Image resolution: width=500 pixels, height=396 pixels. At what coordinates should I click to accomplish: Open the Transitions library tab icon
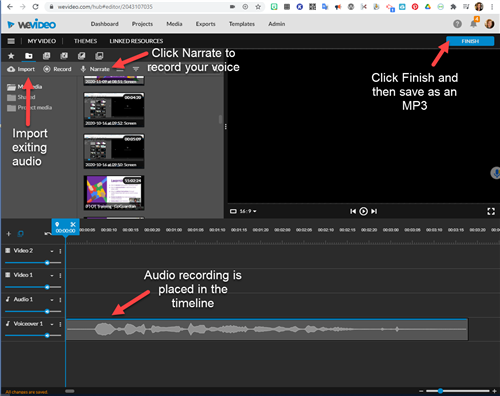[81, 56]
